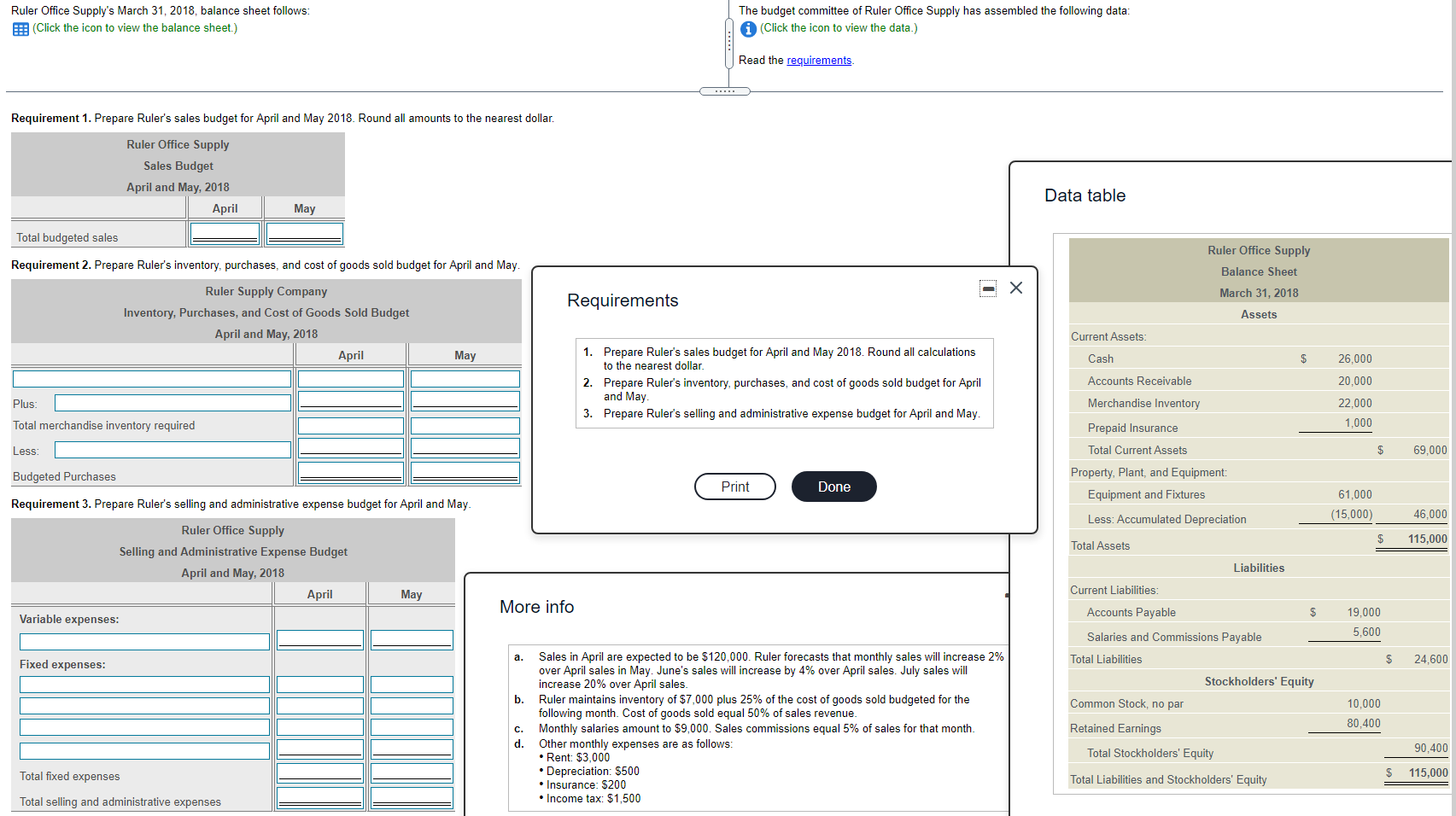Select fourth fixed expense label field
The height and width of the screenshot is (816, 1456).
[x=144, y=751]
